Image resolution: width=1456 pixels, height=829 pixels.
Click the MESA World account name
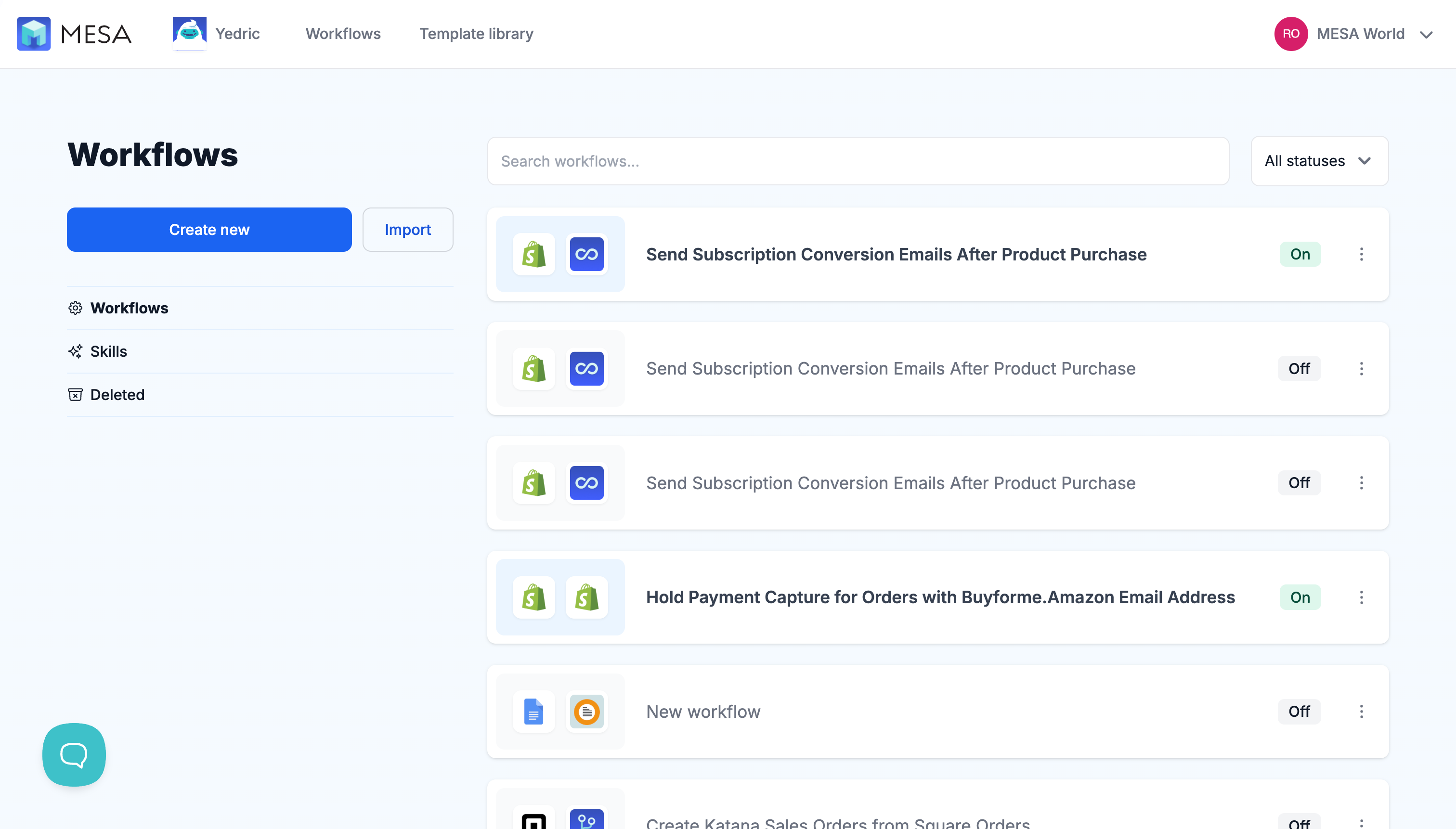tap(1360, 34)
